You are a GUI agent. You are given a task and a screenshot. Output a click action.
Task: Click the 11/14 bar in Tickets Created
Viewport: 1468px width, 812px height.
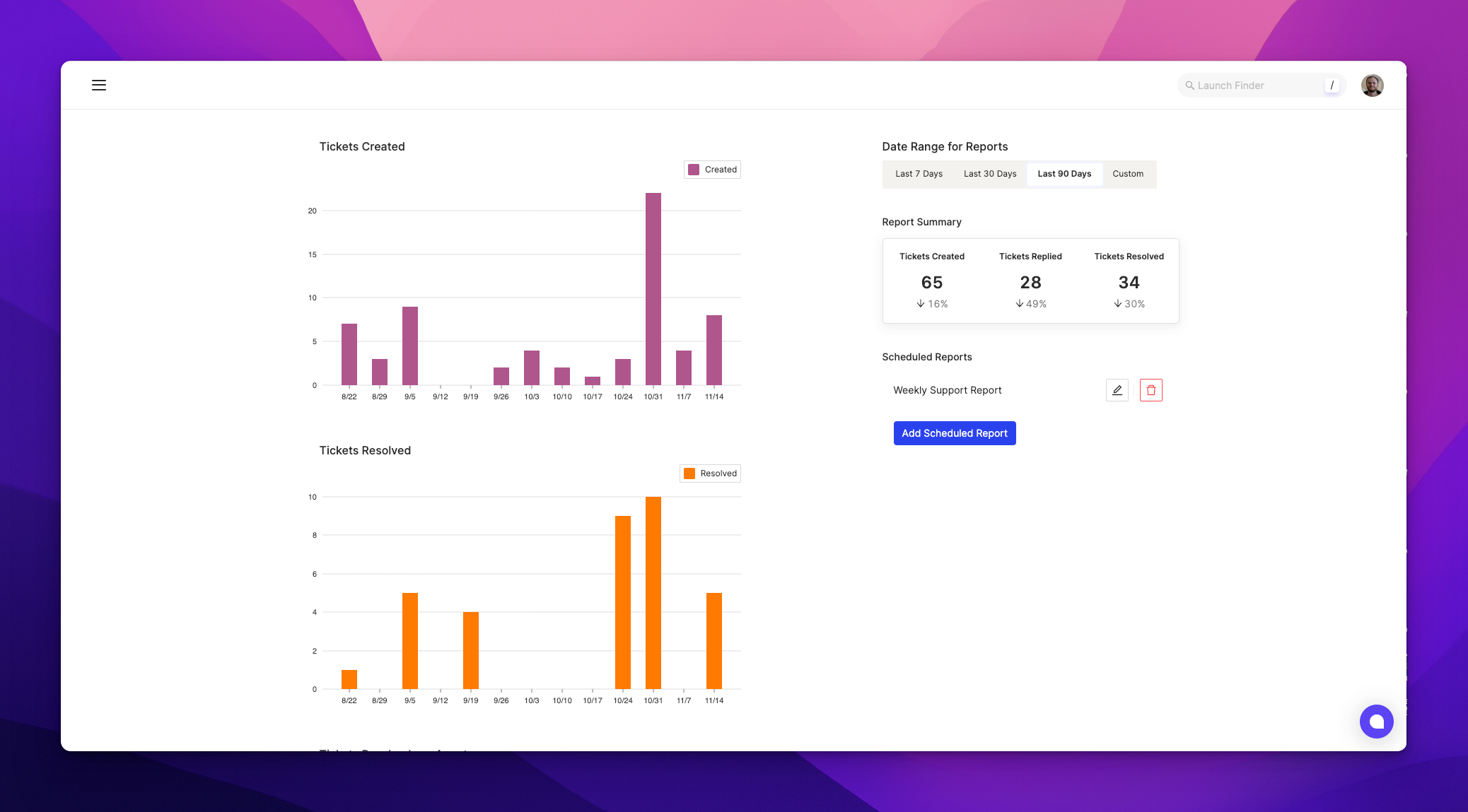point(713,350)
